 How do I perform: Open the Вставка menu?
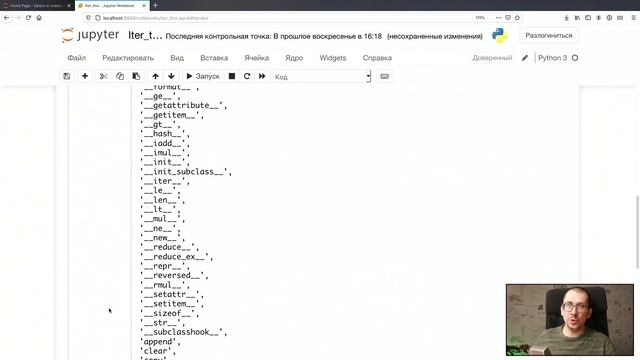pyautogui.click(x=214, y=58)
